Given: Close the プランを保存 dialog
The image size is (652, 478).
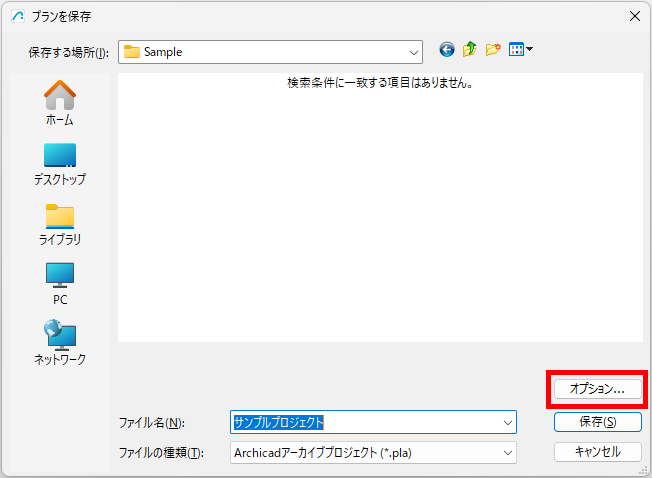Looking at the screenshot, I should 635,16.
